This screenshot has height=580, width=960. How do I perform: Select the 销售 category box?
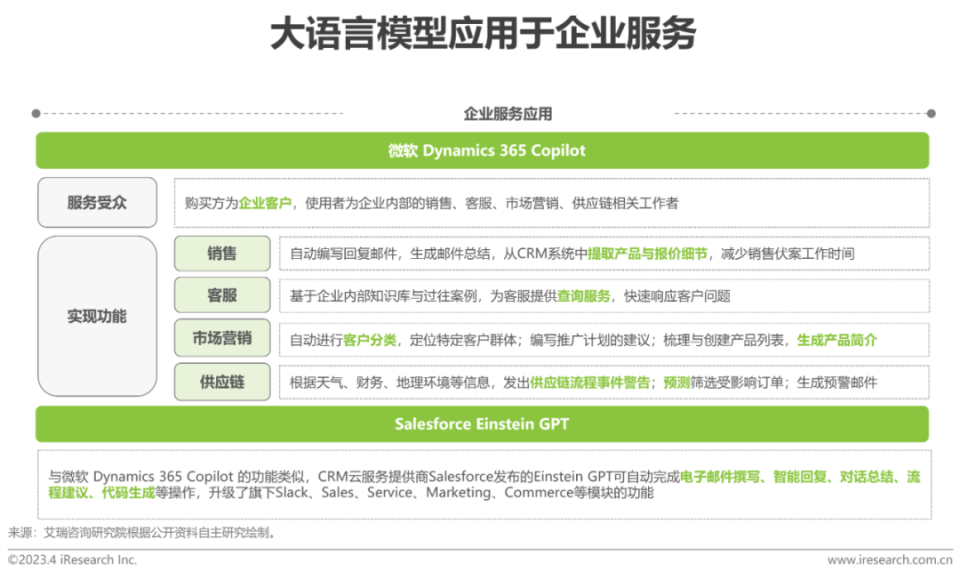[222, 254]
